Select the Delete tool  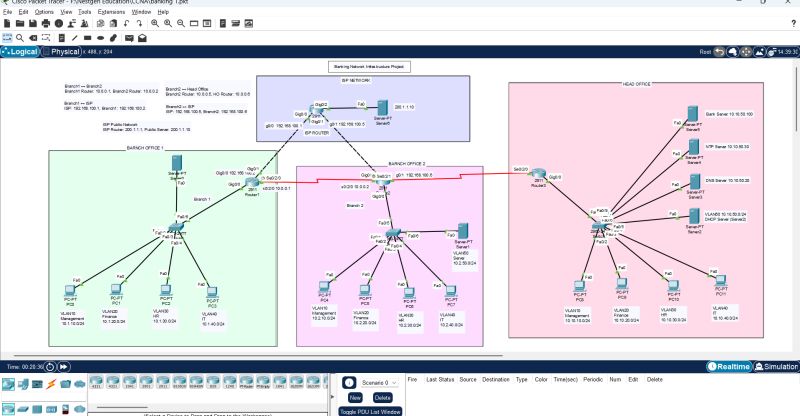coord(33,38)
